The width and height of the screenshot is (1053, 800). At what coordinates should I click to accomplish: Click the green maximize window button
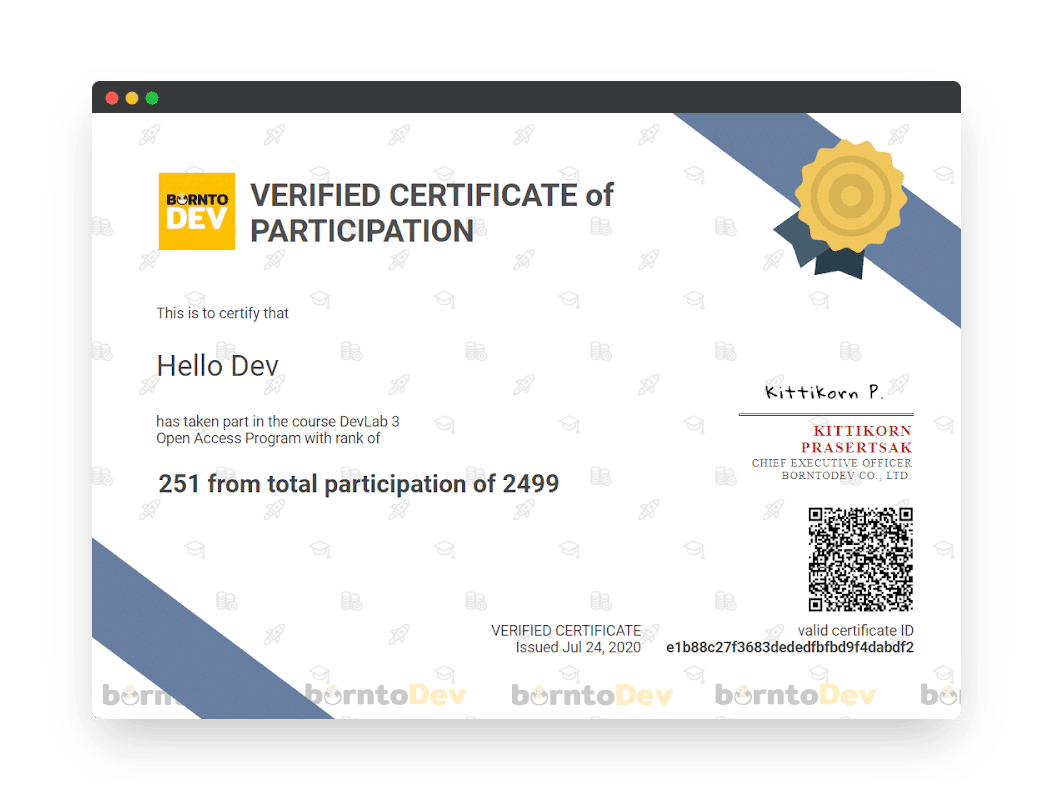[152, 98]
